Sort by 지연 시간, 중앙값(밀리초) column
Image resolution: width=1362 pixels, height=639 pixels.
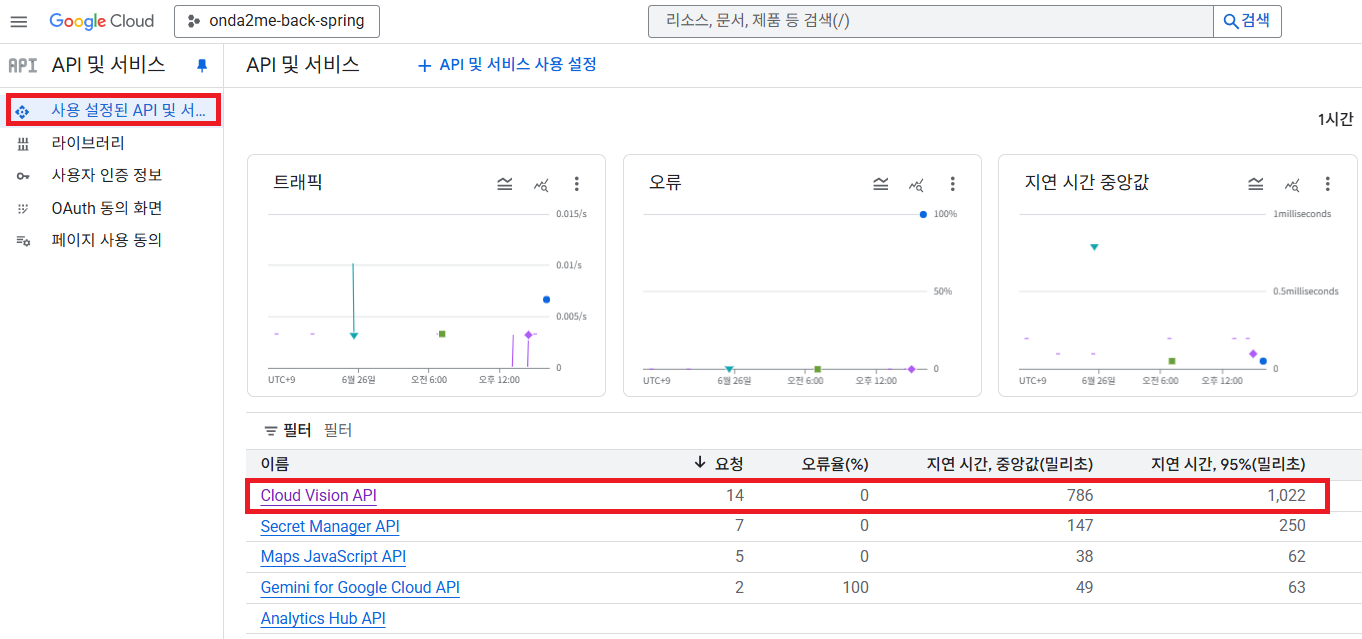coord(1010,464)
